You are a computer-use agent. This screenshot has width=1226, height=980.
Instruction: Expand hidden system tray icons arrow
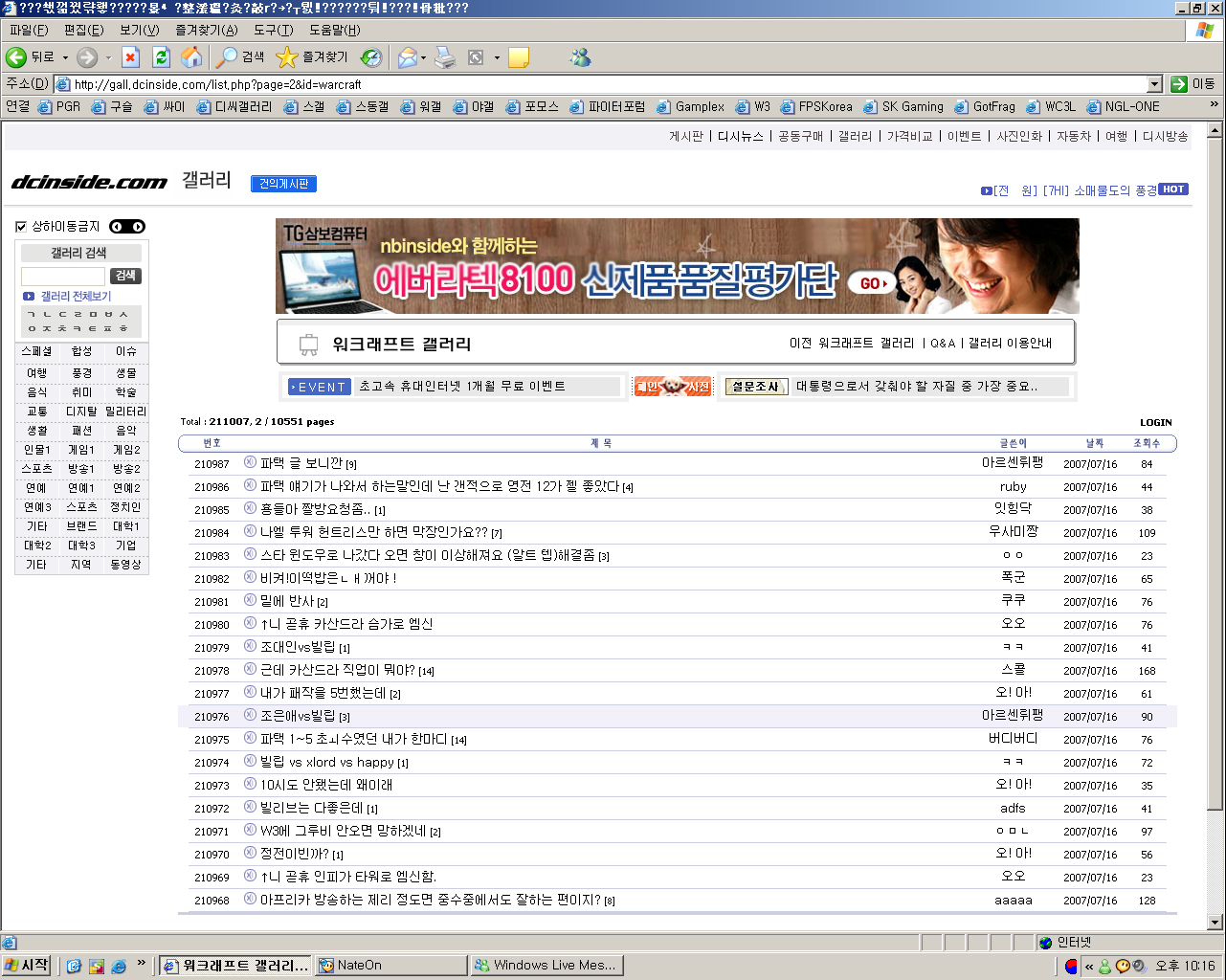click(x=1089, y=967)
